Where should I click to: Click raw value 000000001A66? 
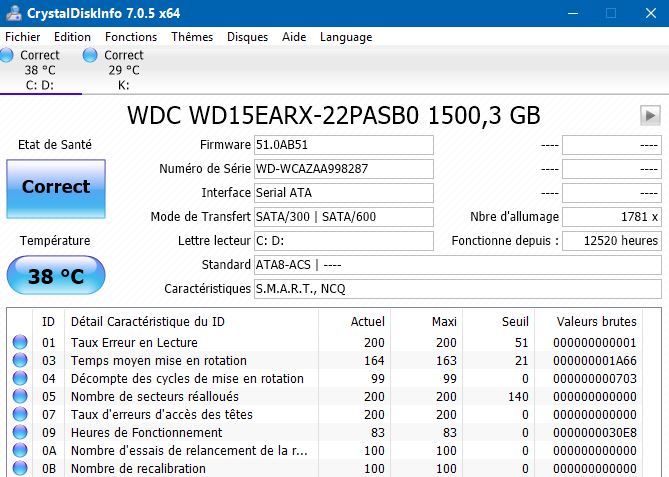(595, 361)
